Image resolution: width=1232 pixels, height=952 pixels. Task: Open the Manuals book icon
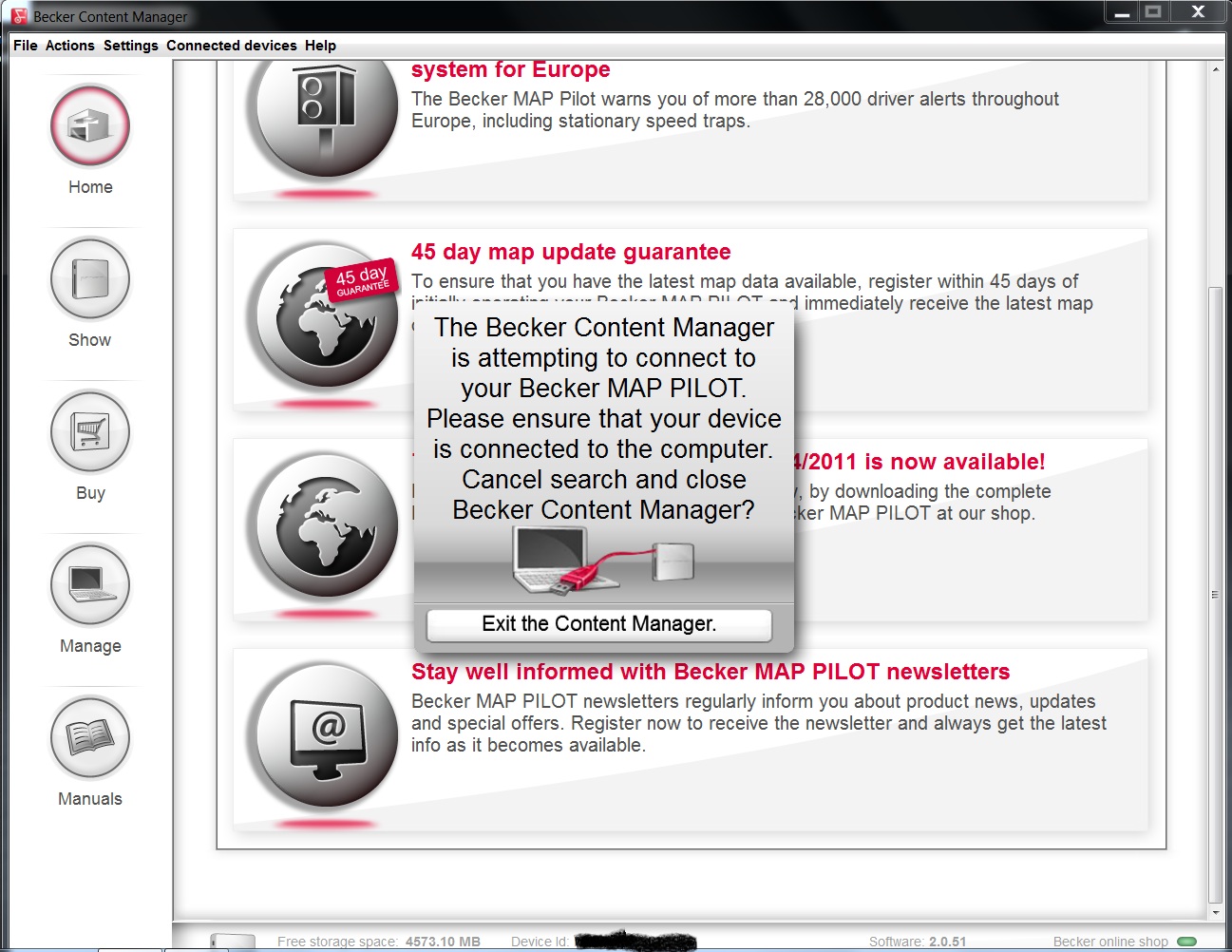click(x=90, y=737)
